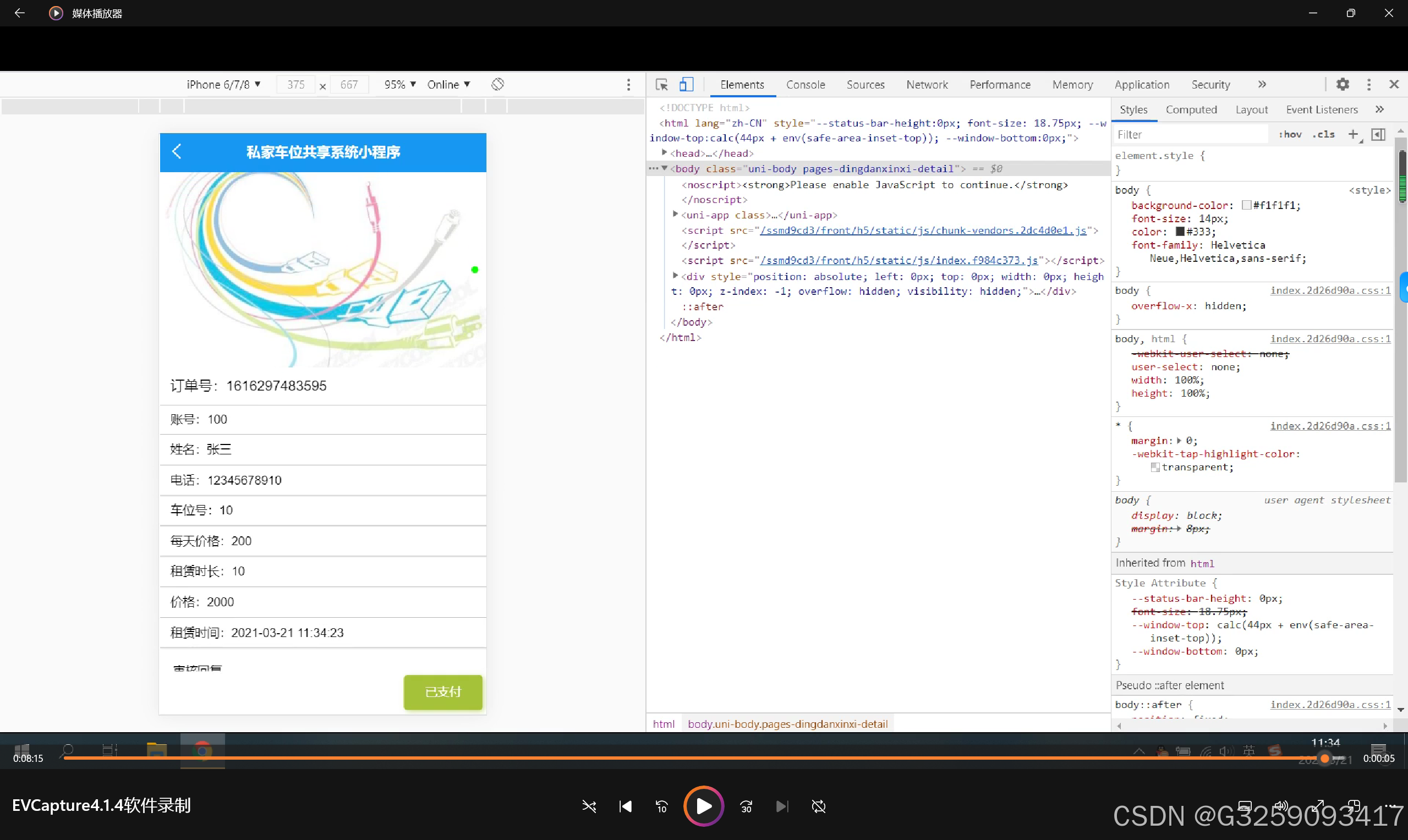
Task: Select the Styles pane tab
Action: click(1133, 110)
